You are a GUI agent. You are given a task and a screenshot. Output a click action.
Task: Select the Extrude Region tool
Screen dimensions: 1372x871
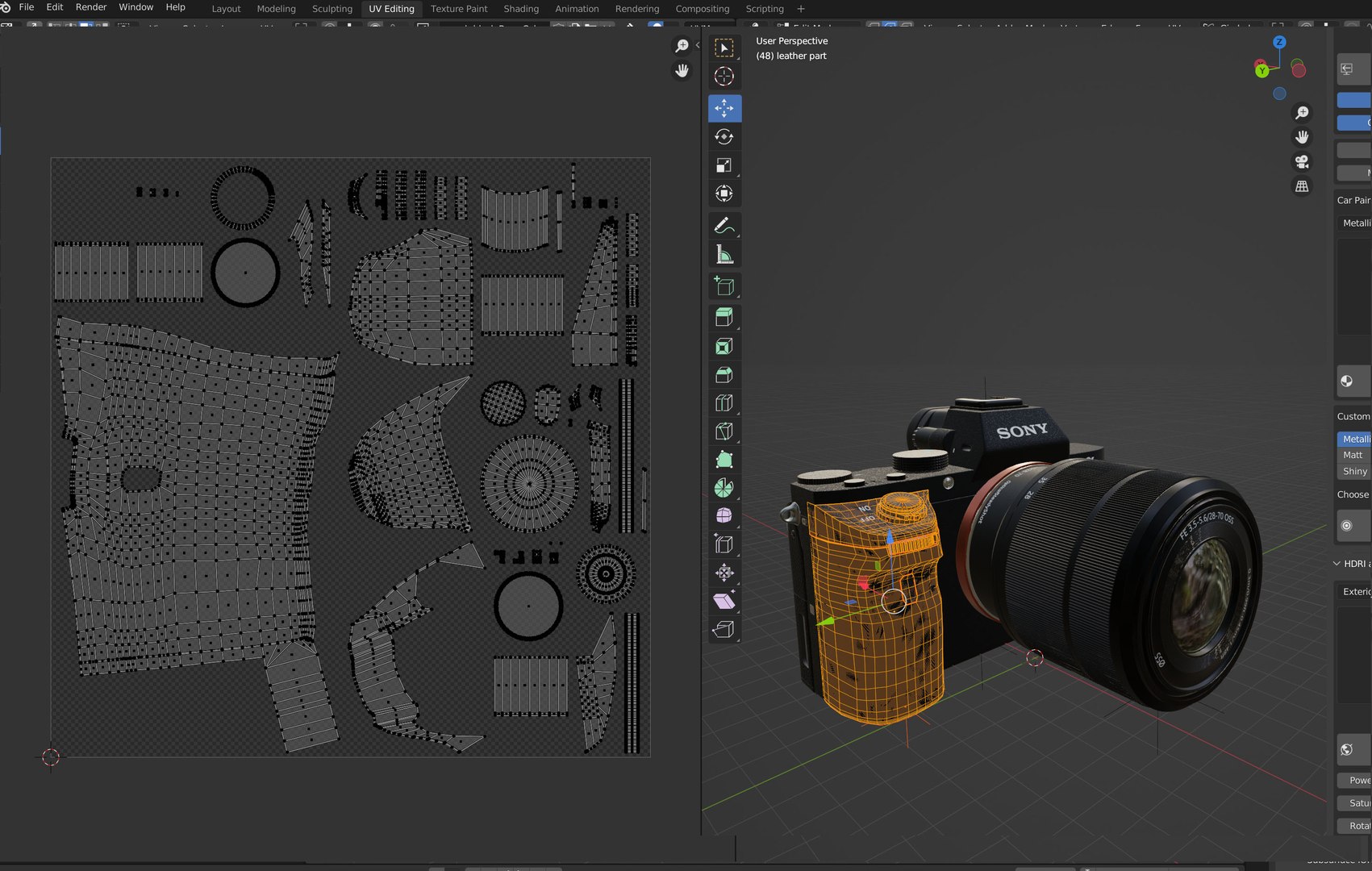(x=724, y=317)
